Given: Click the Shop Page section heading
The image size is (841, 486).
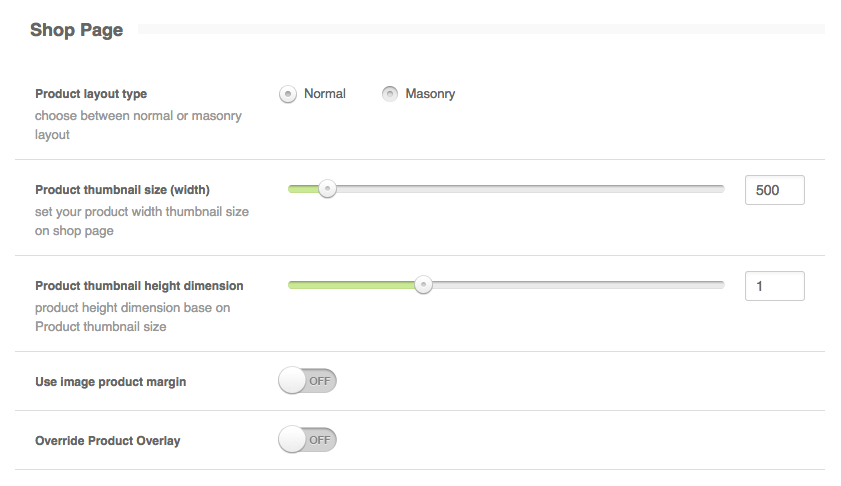Looking at the screenshot, I should click(x=77, y=30).
